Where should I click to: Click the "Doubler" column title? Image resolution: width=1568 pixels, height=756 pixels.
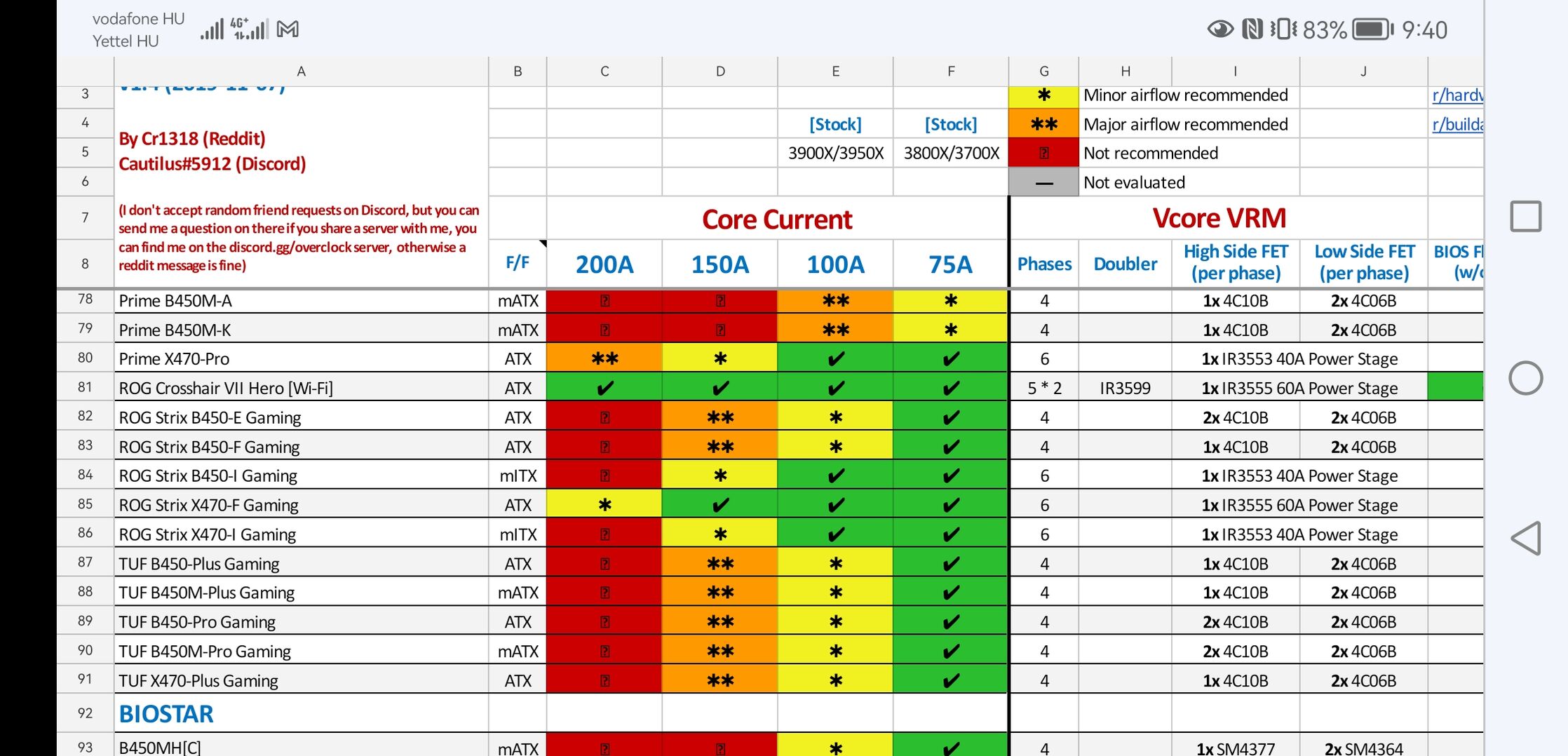click(x=1126, y=264)
